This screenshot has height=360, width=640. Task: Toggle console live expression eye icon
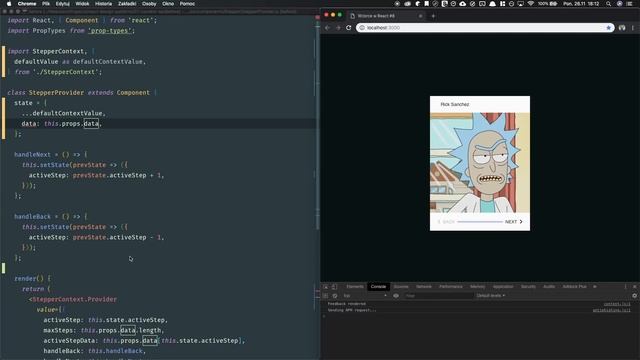coord(396,296)
